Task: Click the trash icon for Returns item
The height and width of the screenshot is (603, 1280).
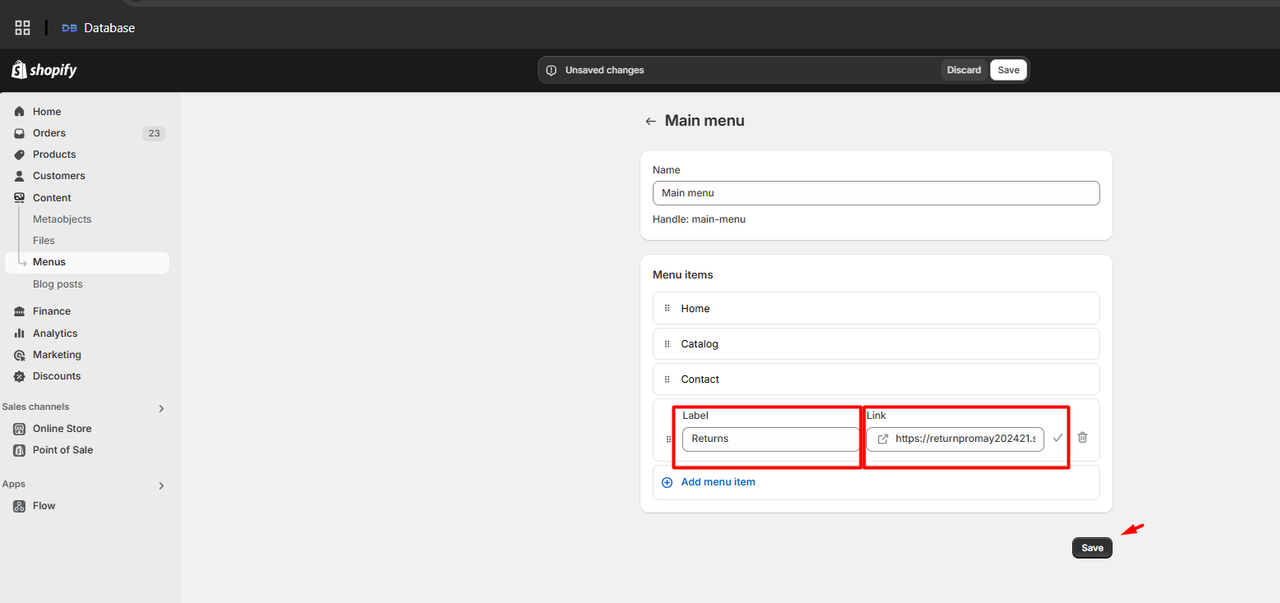Action: pyautogui.click(x=1082, y=438)
